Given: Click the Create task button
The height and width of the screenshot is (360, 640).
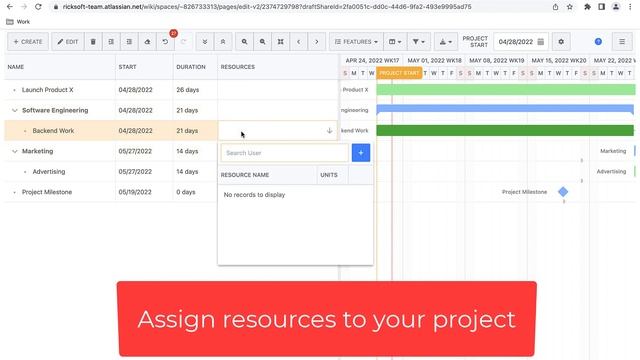Looking at the screenshot, I should click(x=28, y=42).
